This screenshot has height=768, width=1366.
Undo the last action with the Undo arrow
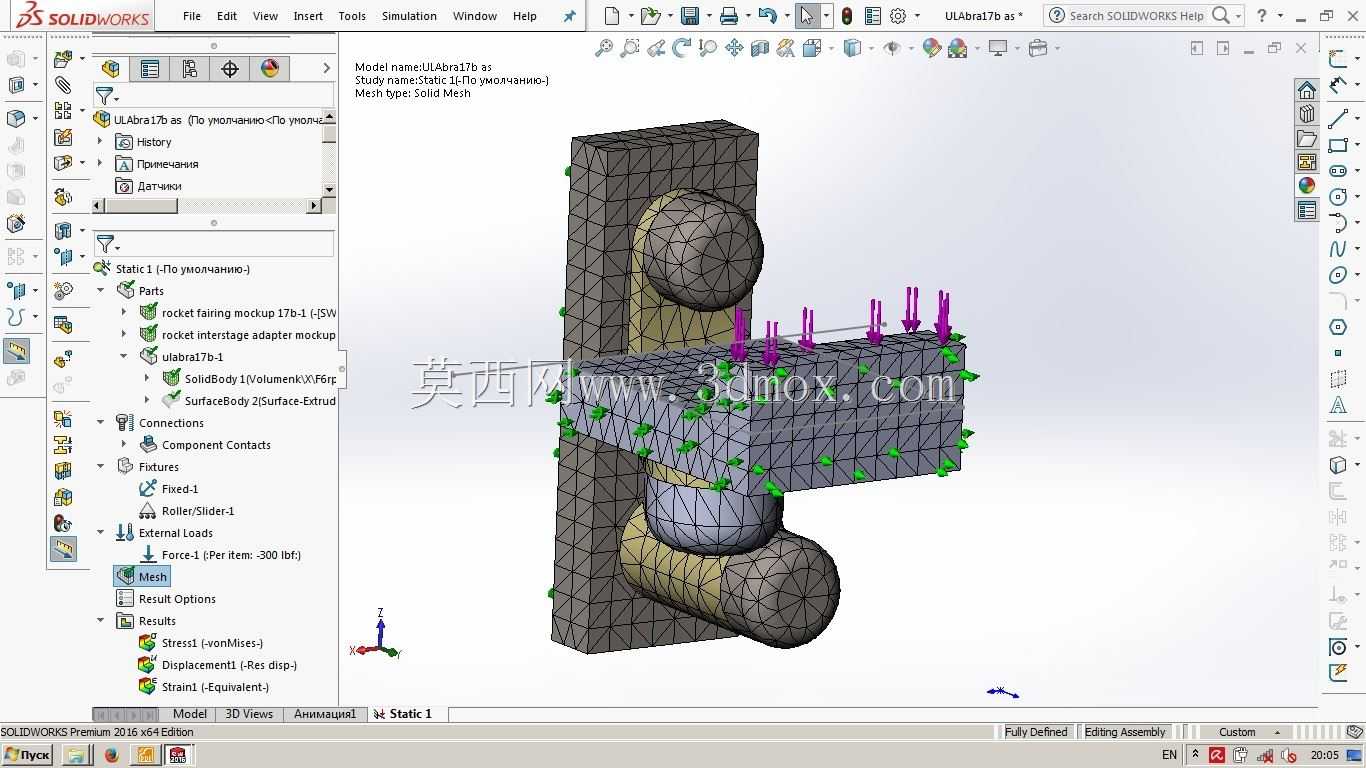tap(767, 15)
